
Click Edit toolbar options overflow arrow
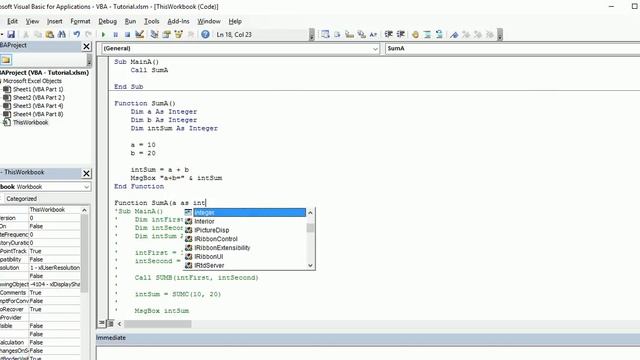[500, 35]
